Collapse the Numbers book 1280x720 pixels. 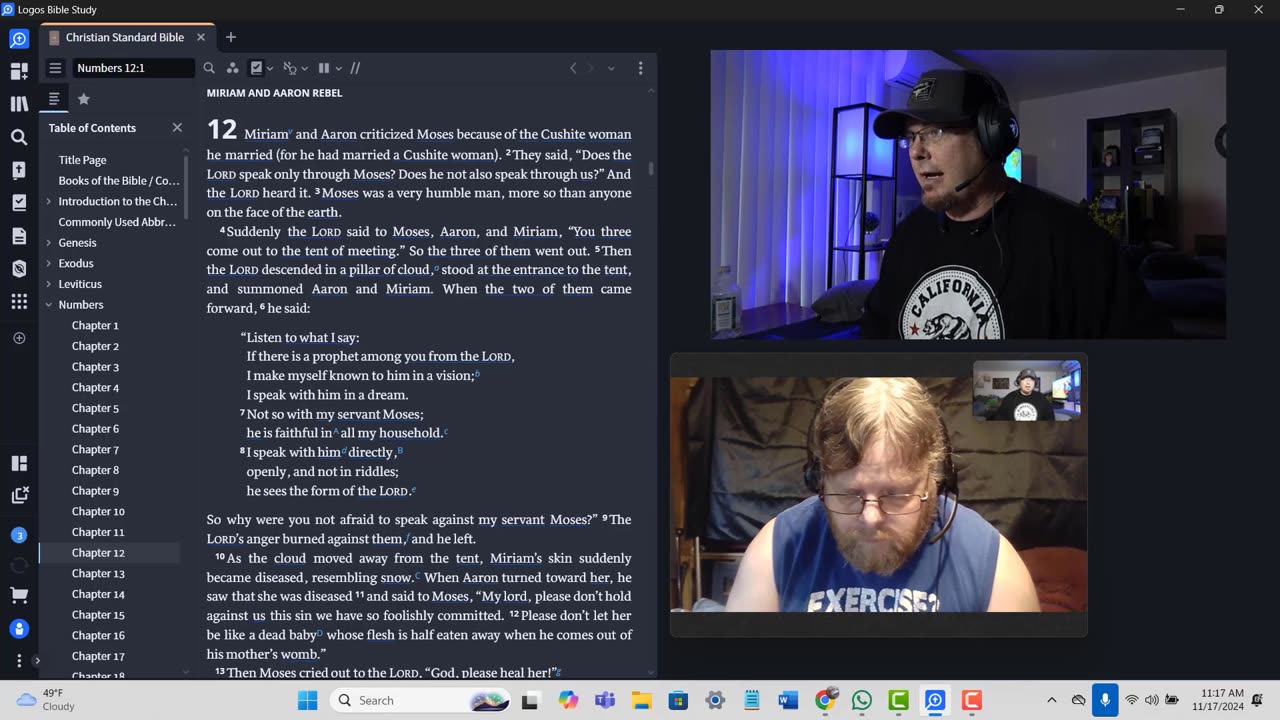click(x=48, y=305)
